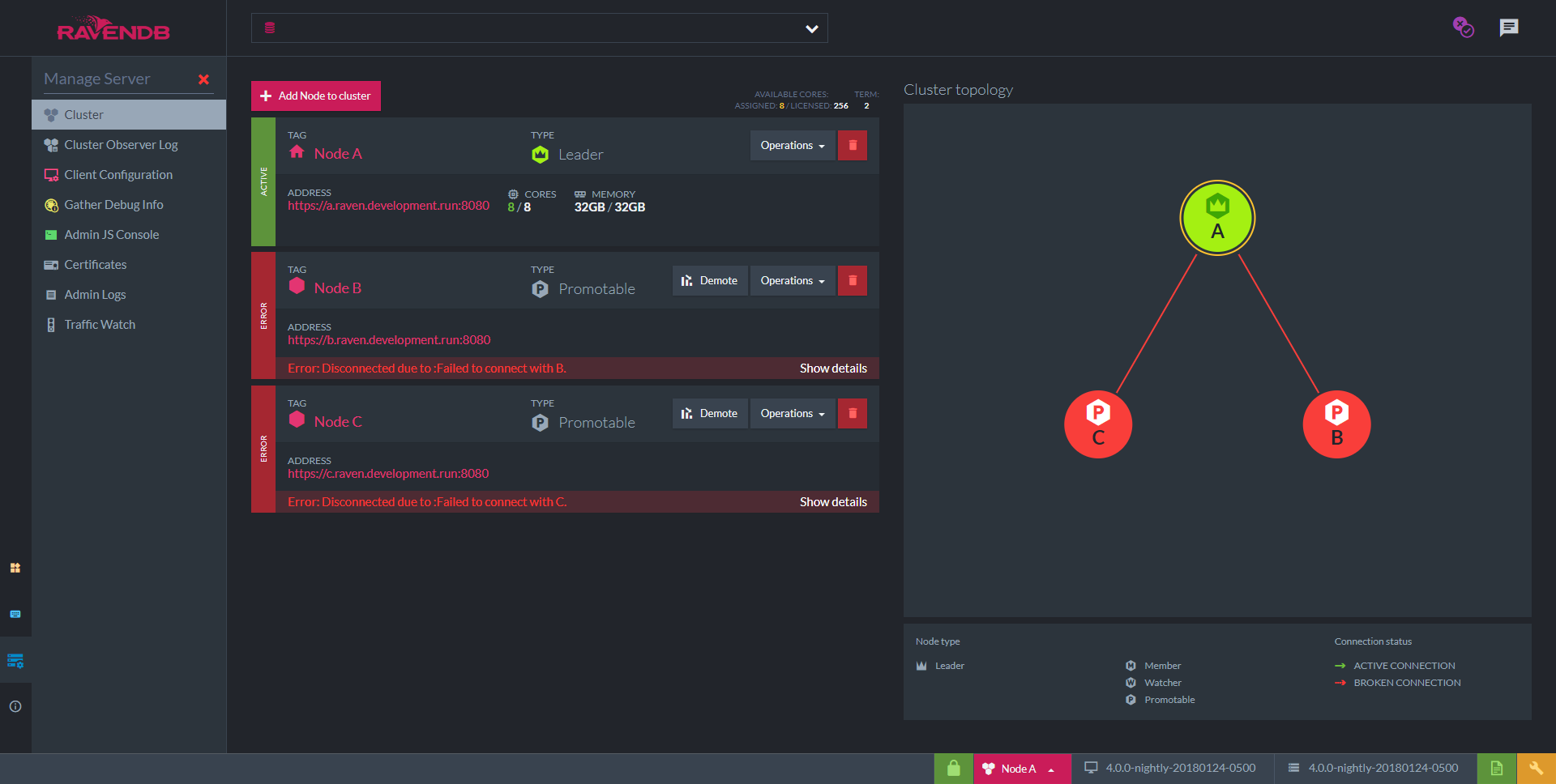The height and width of the screenshot is (784, 1556).
Task: Click the green lock status icon
Action: click(x=953, y=769)
